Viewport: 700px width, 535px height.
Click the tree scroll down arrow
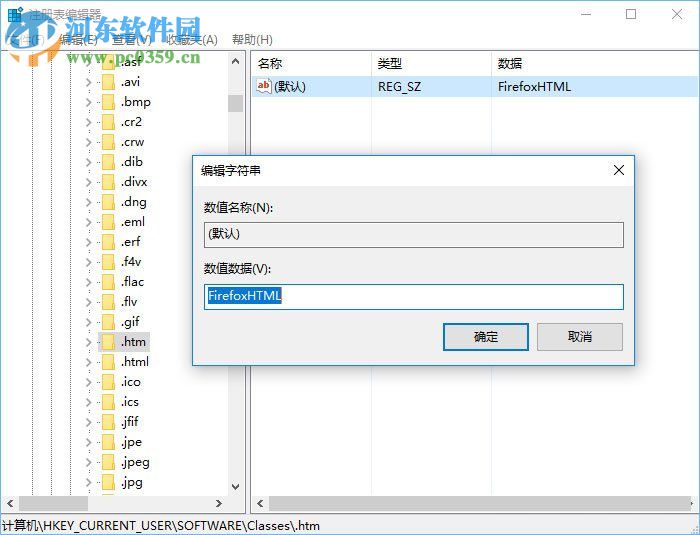tap(236, 487)
